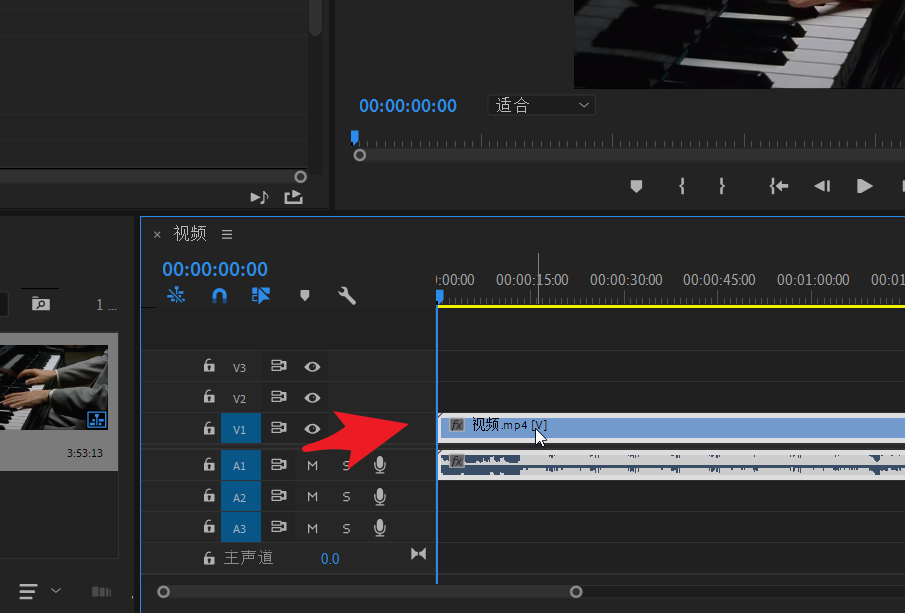Image resolution: width=905 pixels, height=613 pixels.
Task: Enable voice-over record on track A1
Action: click(380, 465)
